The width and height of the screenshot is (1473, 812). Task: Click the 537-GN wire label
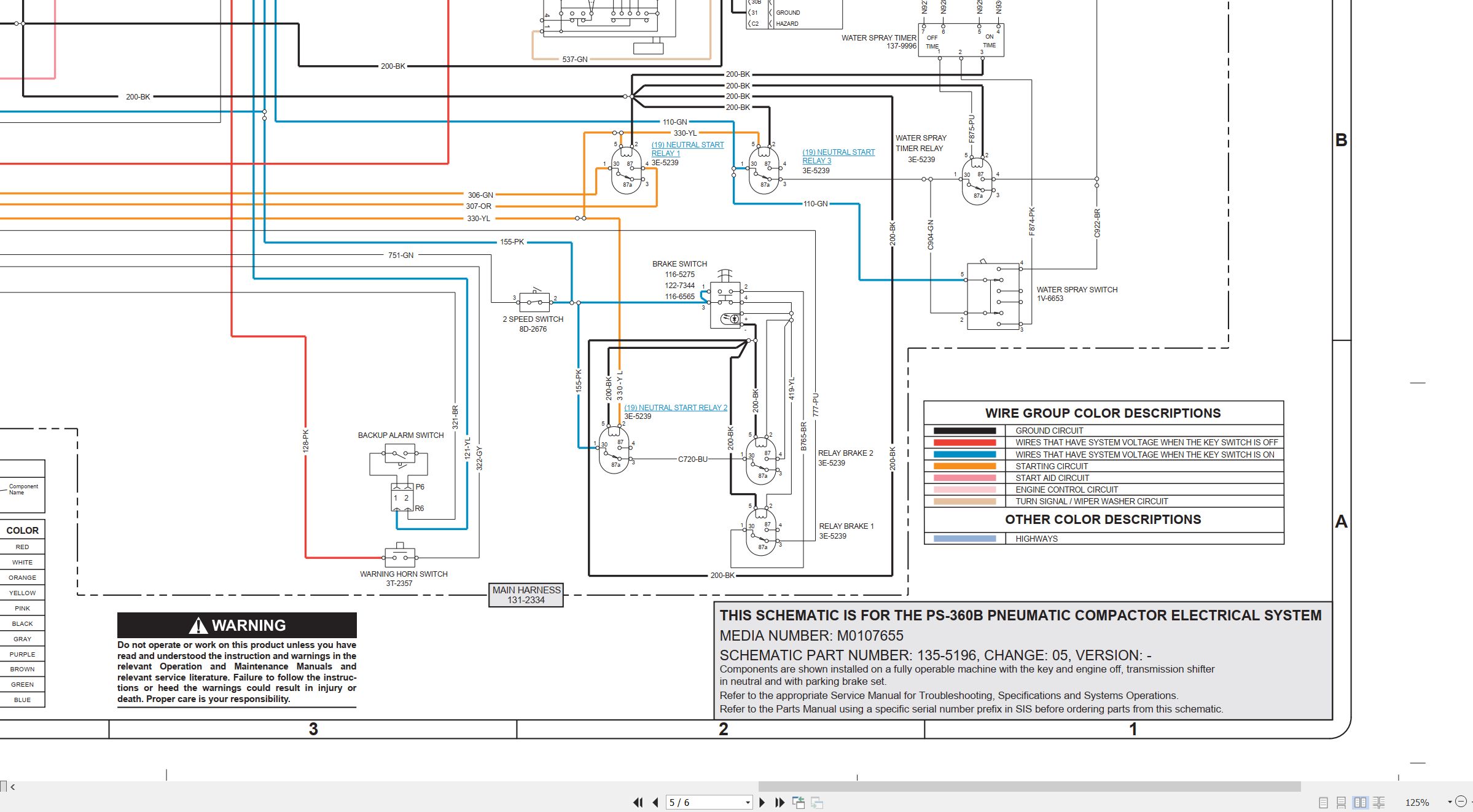pyautogui.click(x=575, y=60)
